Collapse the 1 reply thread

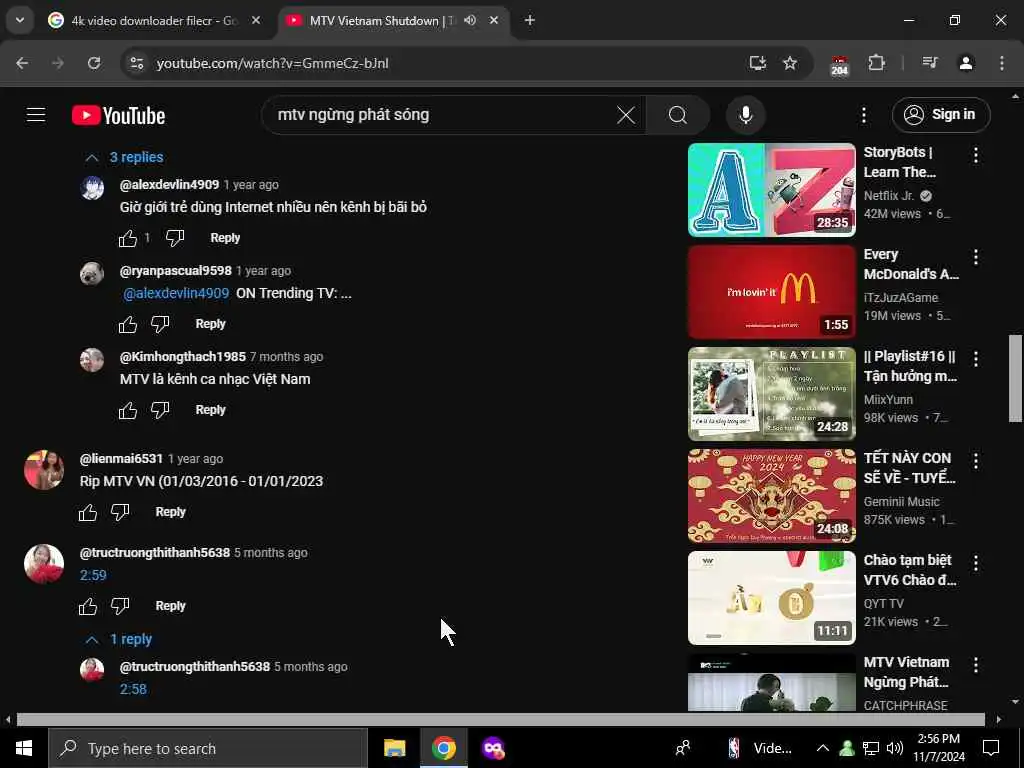(x=119, y=639)
